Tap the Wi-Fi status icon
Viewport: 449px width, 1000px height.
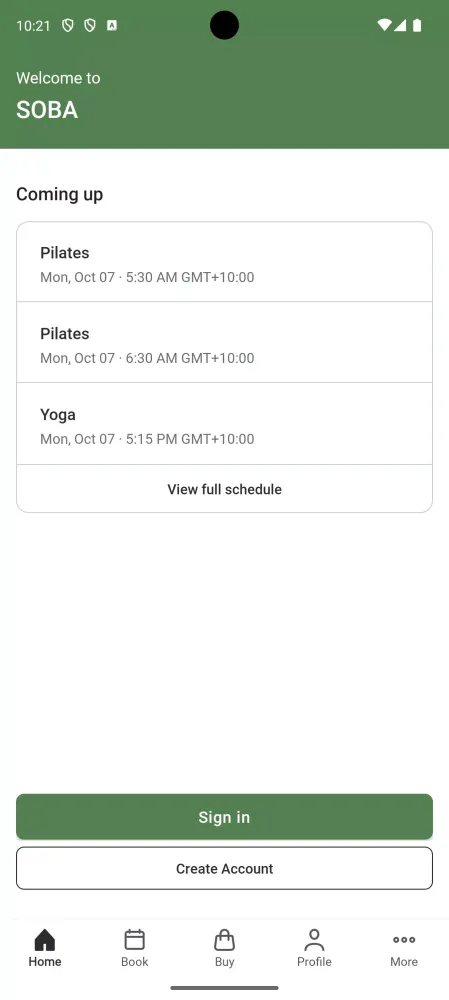click(x=384, y=26)
